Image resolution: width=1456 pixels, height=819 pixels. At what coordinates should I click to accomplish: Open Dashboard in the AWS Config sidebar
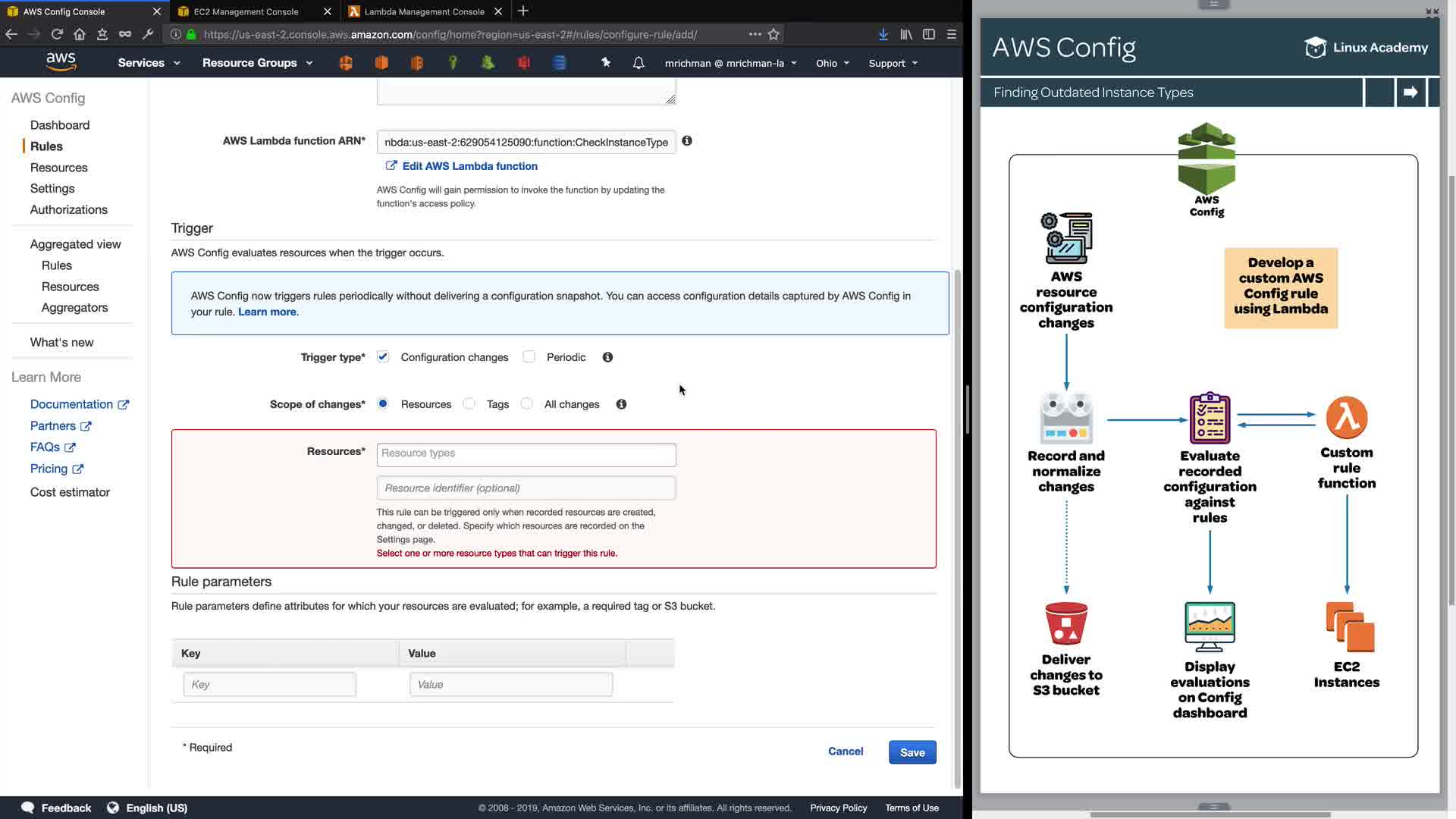[60, 125]
